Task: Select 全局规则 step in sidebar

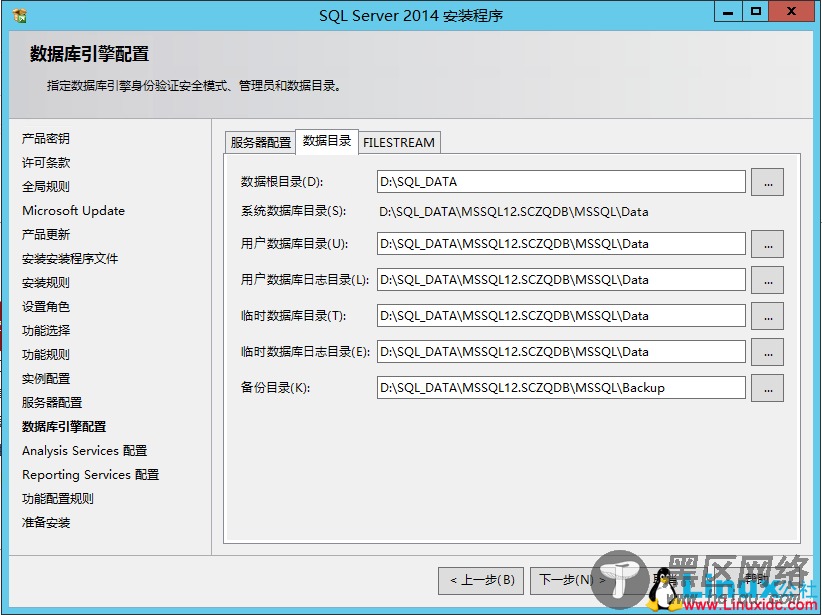Action: tap(46, 187)
